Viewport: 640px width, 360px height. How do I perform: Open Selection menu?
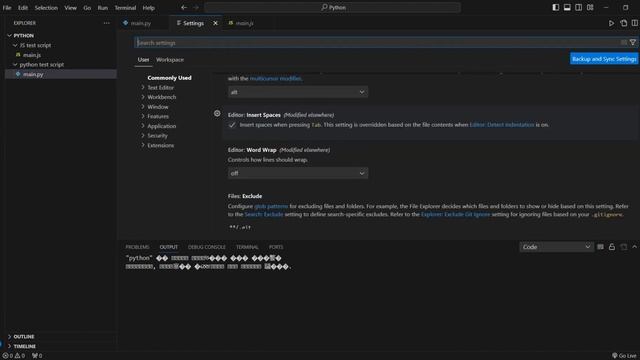tap(46, 7)
